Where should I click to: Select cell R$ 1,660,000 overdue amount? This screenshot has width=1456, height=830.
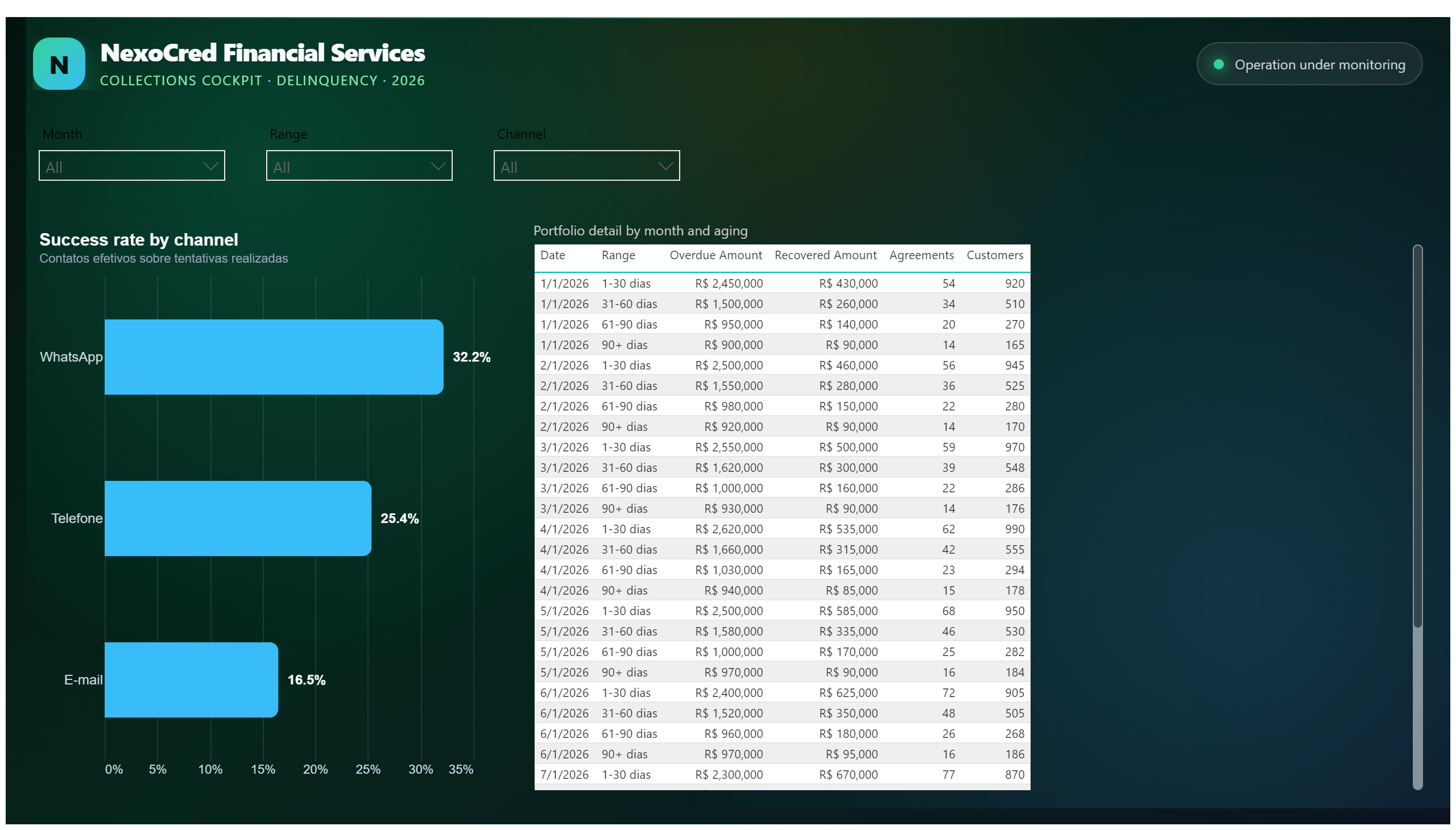coord(729,550)
